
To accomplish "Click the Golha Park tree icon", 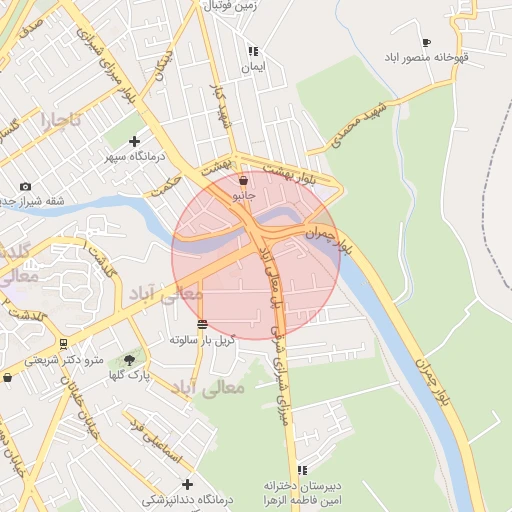I will point(129,360).
